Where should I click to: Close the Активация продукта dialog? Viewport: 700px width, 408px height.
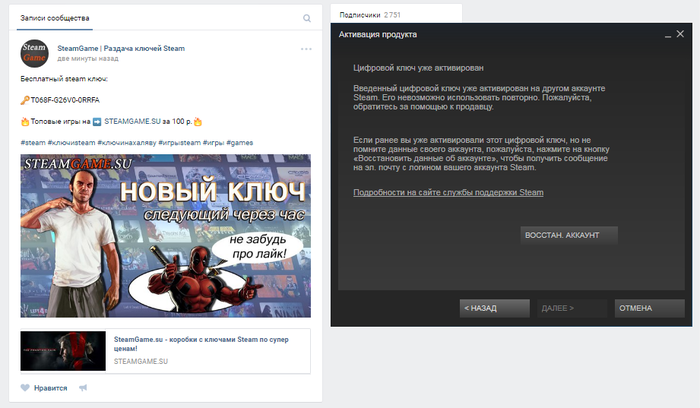680,35
